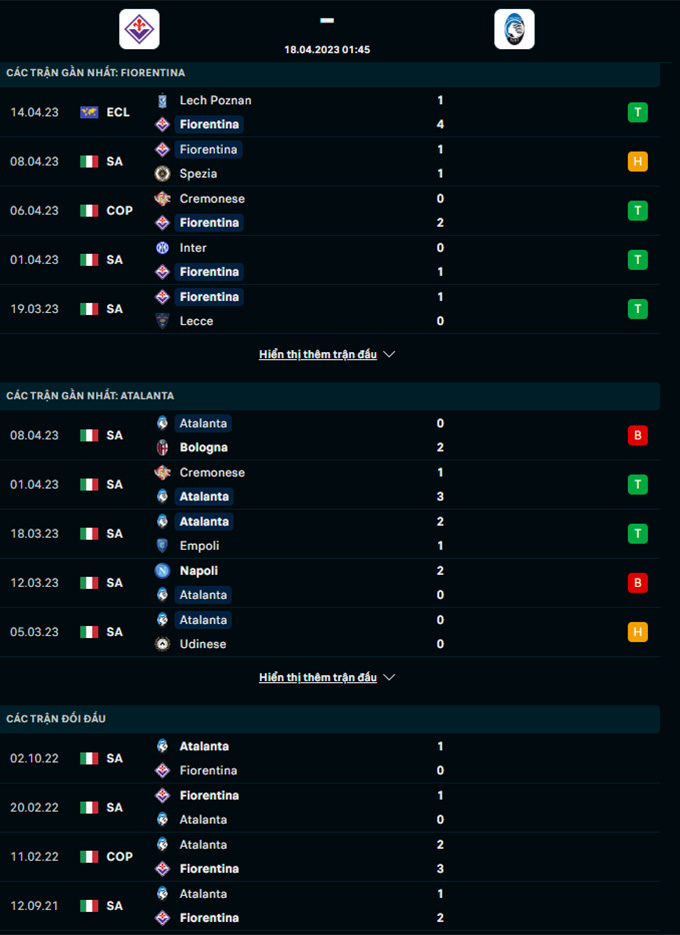Click the Napoli team logo
680x935 pixels.
pos(162,571)
